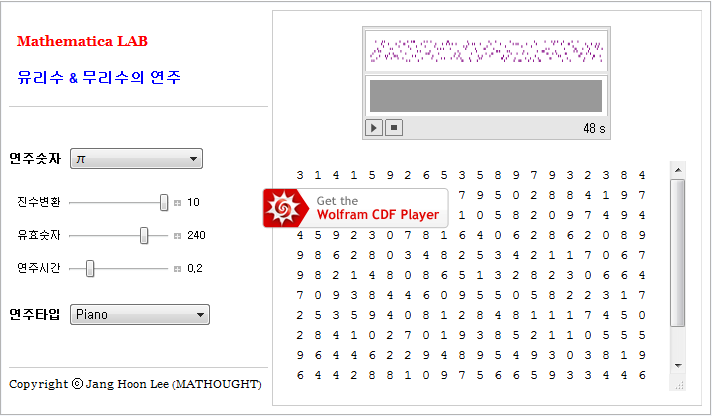Image resolution: width=712 pixels, height=417 pixels.
Task: Click Get the Wolfram CDF Player link
Action: point(356,208)
